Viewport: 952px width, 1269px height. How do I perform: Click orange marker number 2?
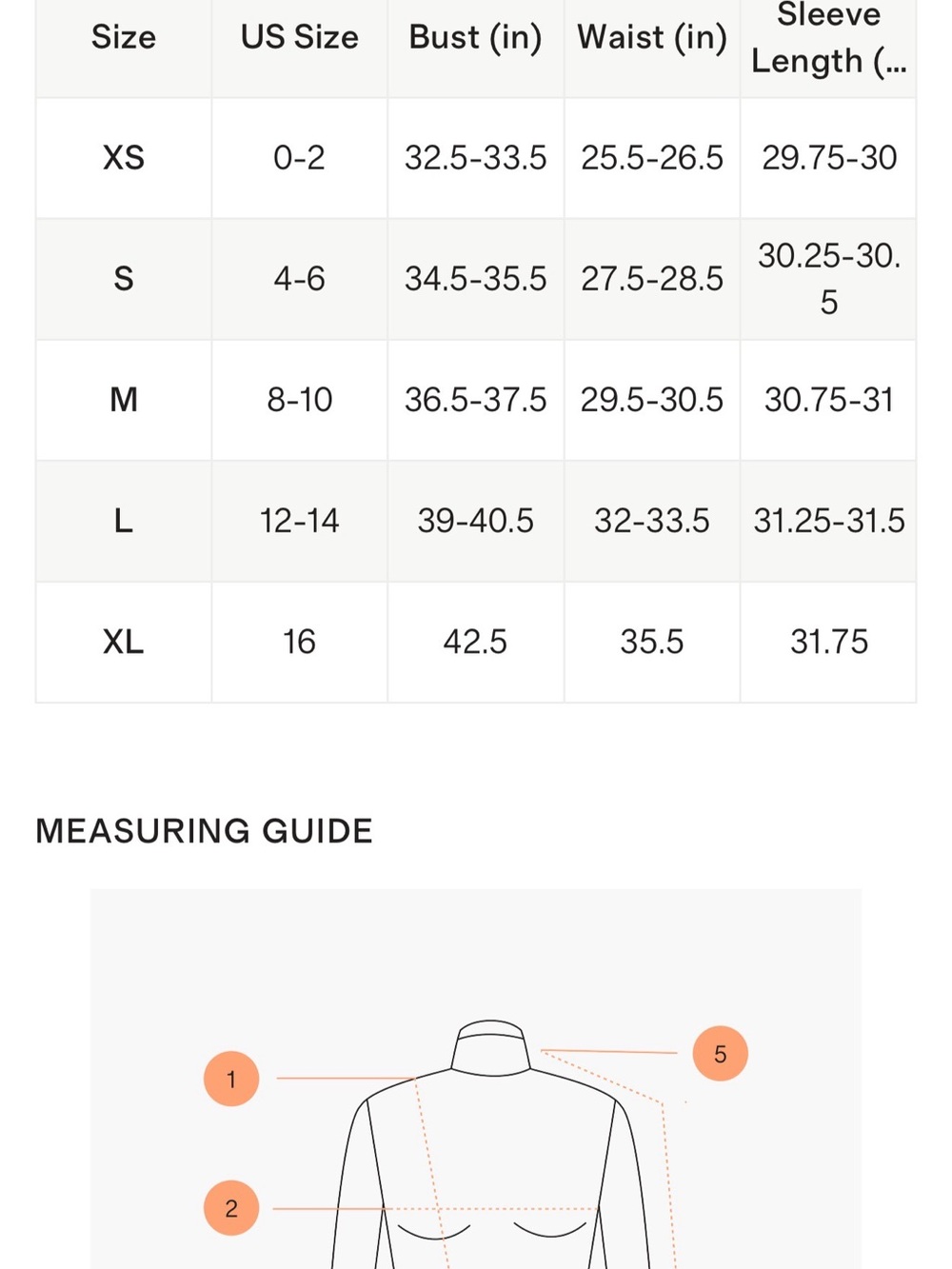[x=231, y=1208]
